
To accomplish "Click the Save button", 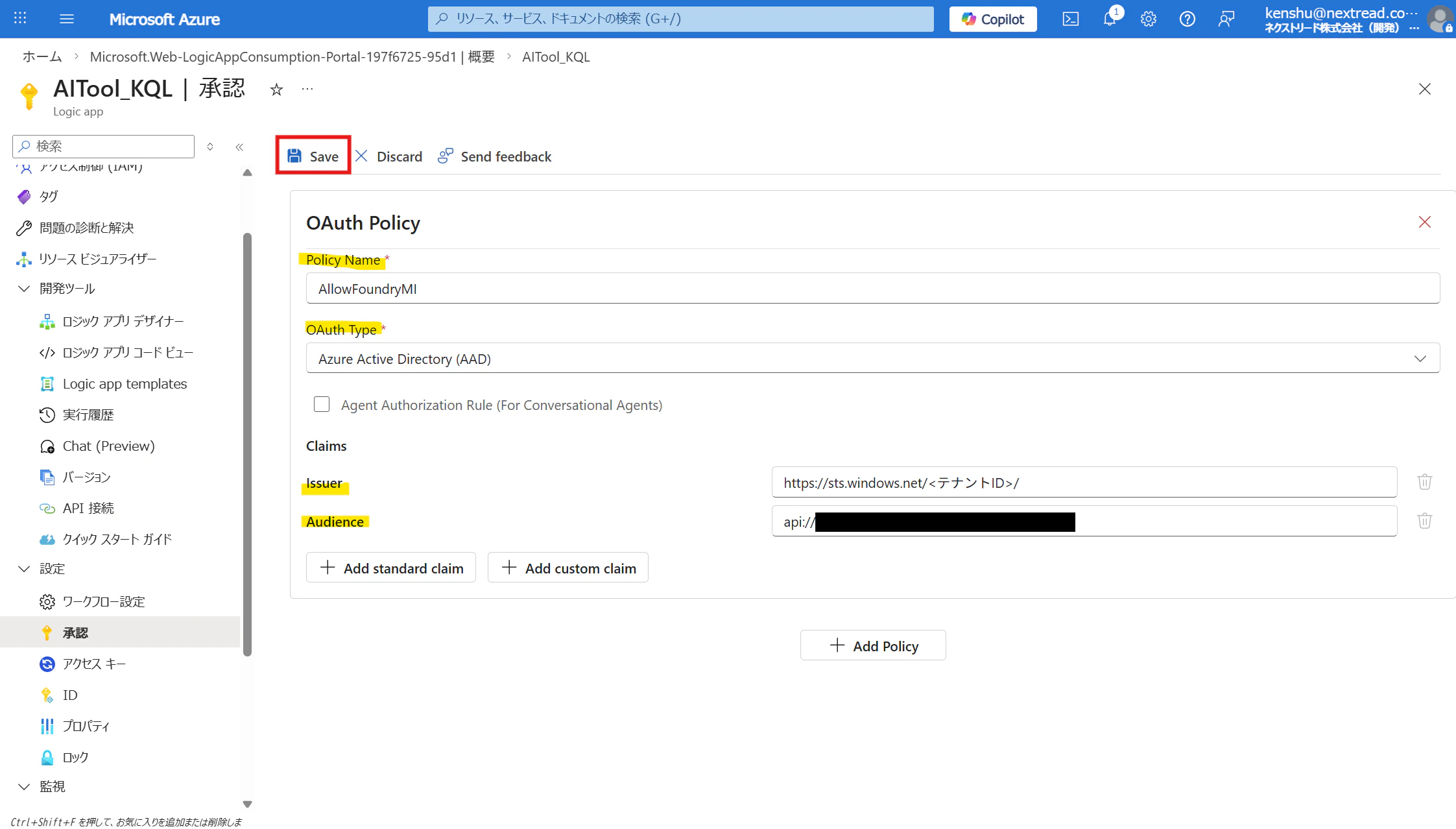I will (313, 156).
